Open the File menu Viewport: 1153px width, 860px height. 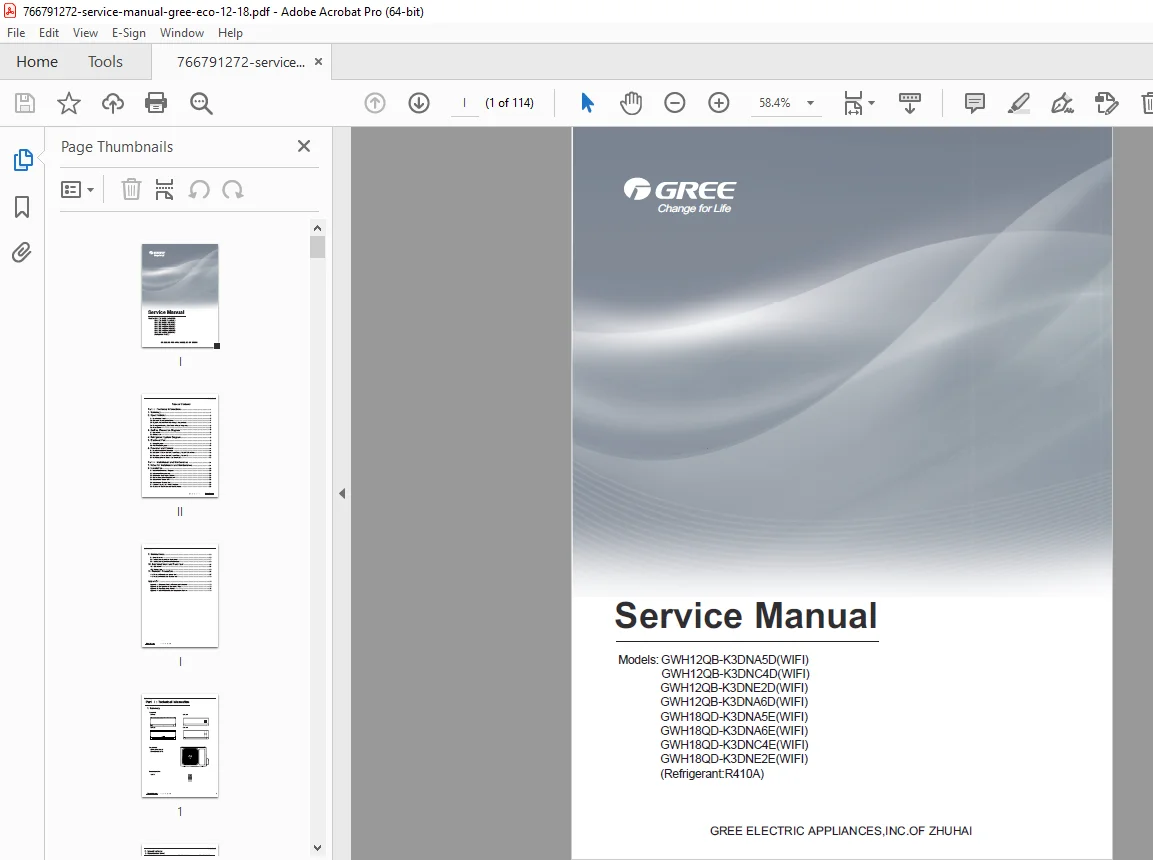(16, 33)
